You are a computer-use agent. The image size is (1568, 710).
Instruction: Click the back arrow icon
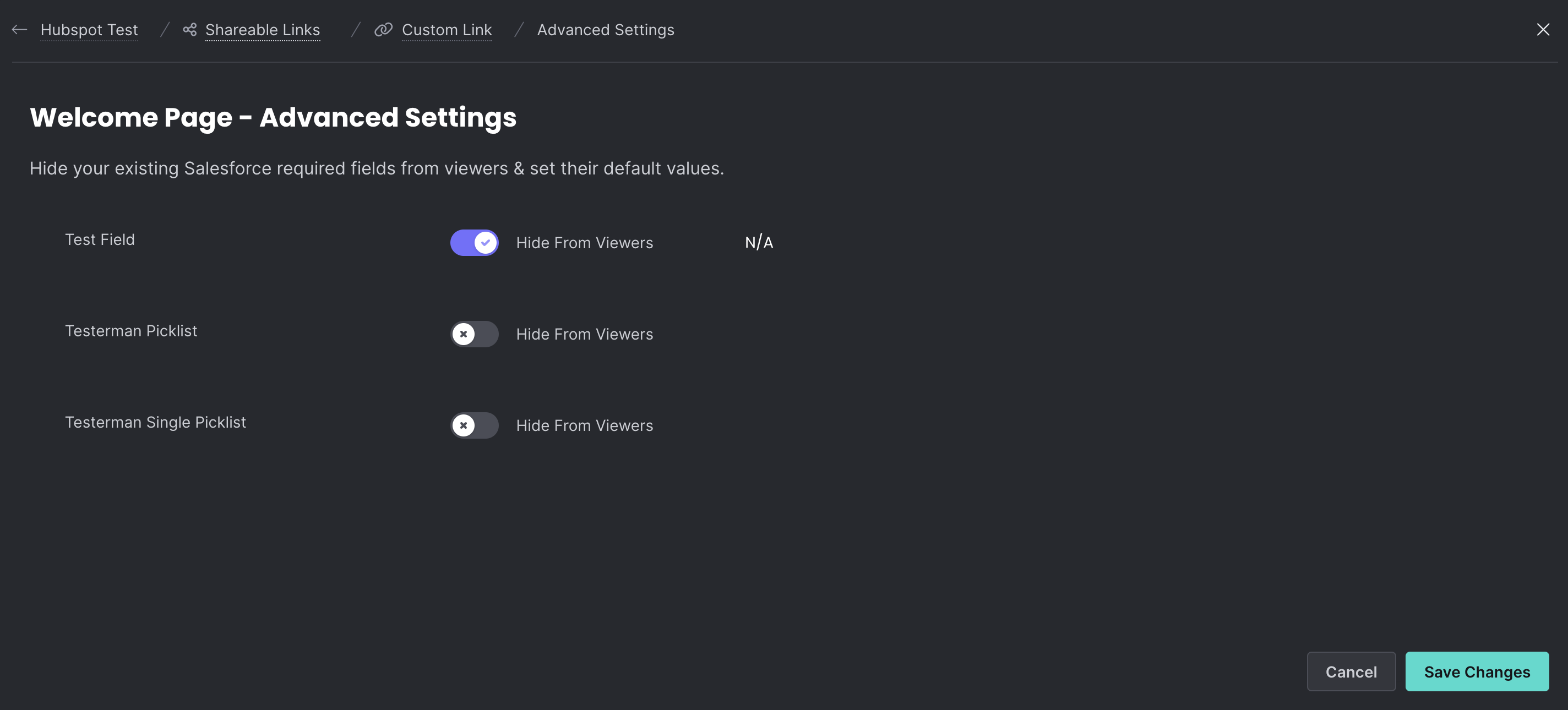19,29
